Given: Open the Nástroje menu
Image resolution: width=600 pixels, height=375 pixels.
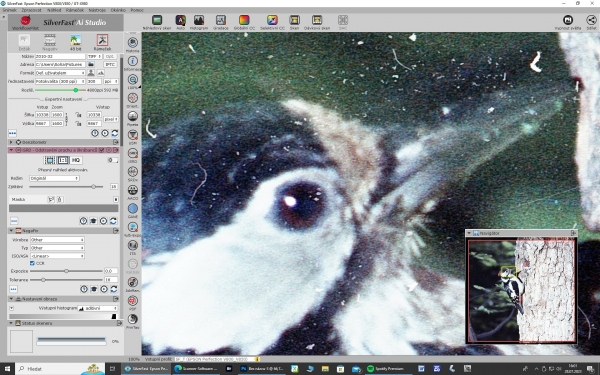Looking at the screenshot, I should [97, 10].
